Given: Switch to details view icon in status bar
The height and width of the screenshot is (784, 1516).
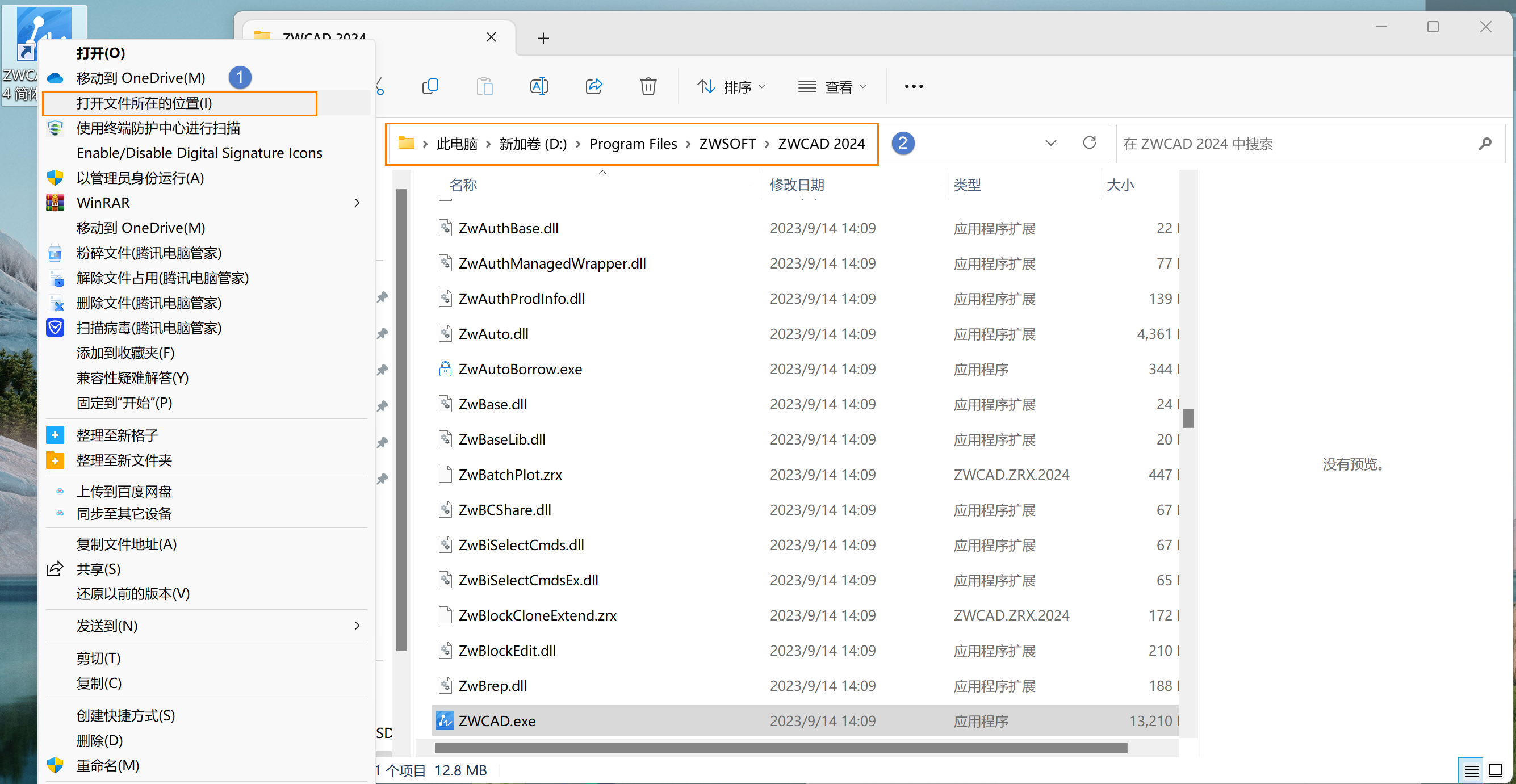Looking at the screenshot, I should point(1472,770).
